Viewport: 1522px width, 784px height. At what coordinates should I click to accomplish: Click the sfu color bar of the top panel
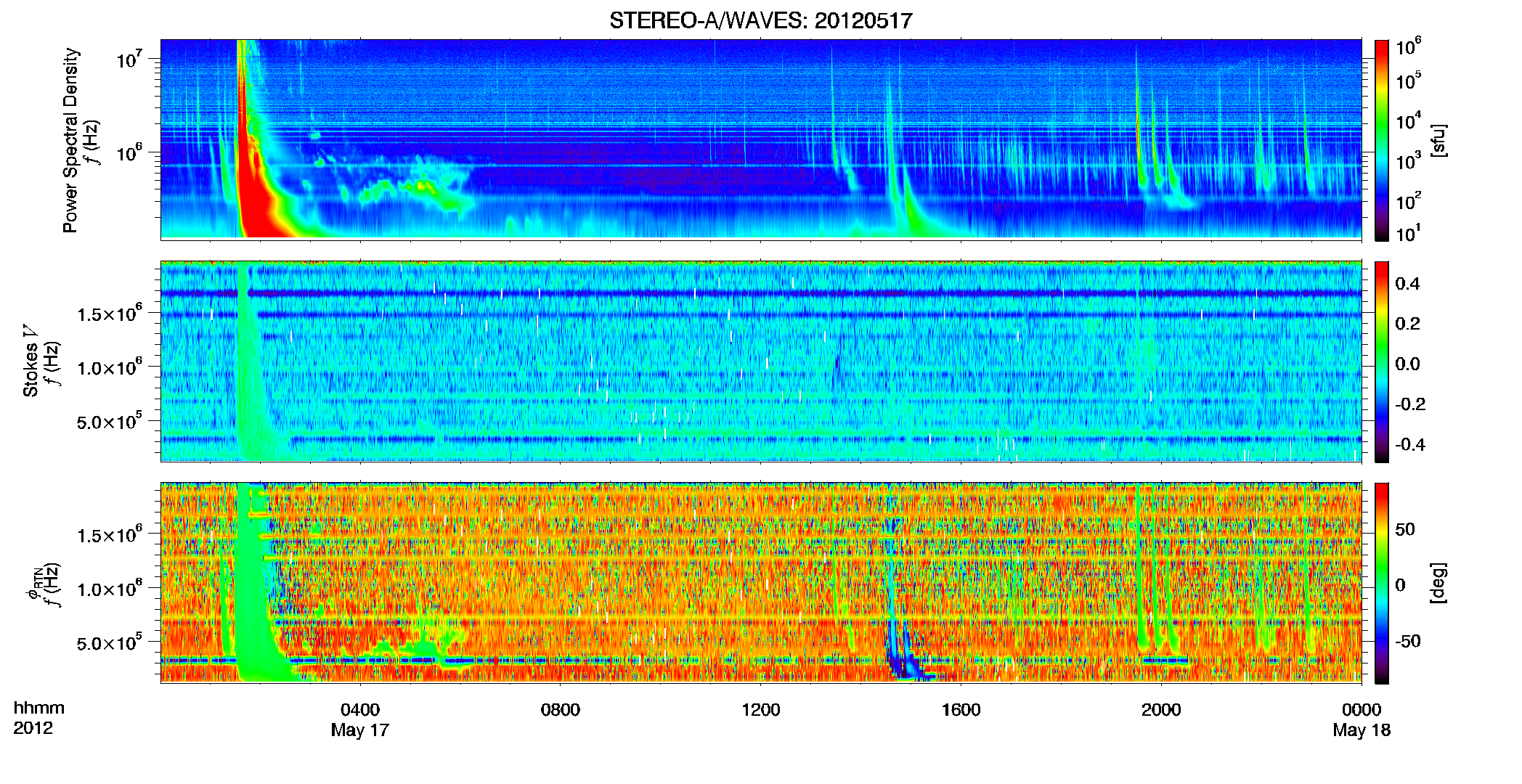(x=1381, y=140)
